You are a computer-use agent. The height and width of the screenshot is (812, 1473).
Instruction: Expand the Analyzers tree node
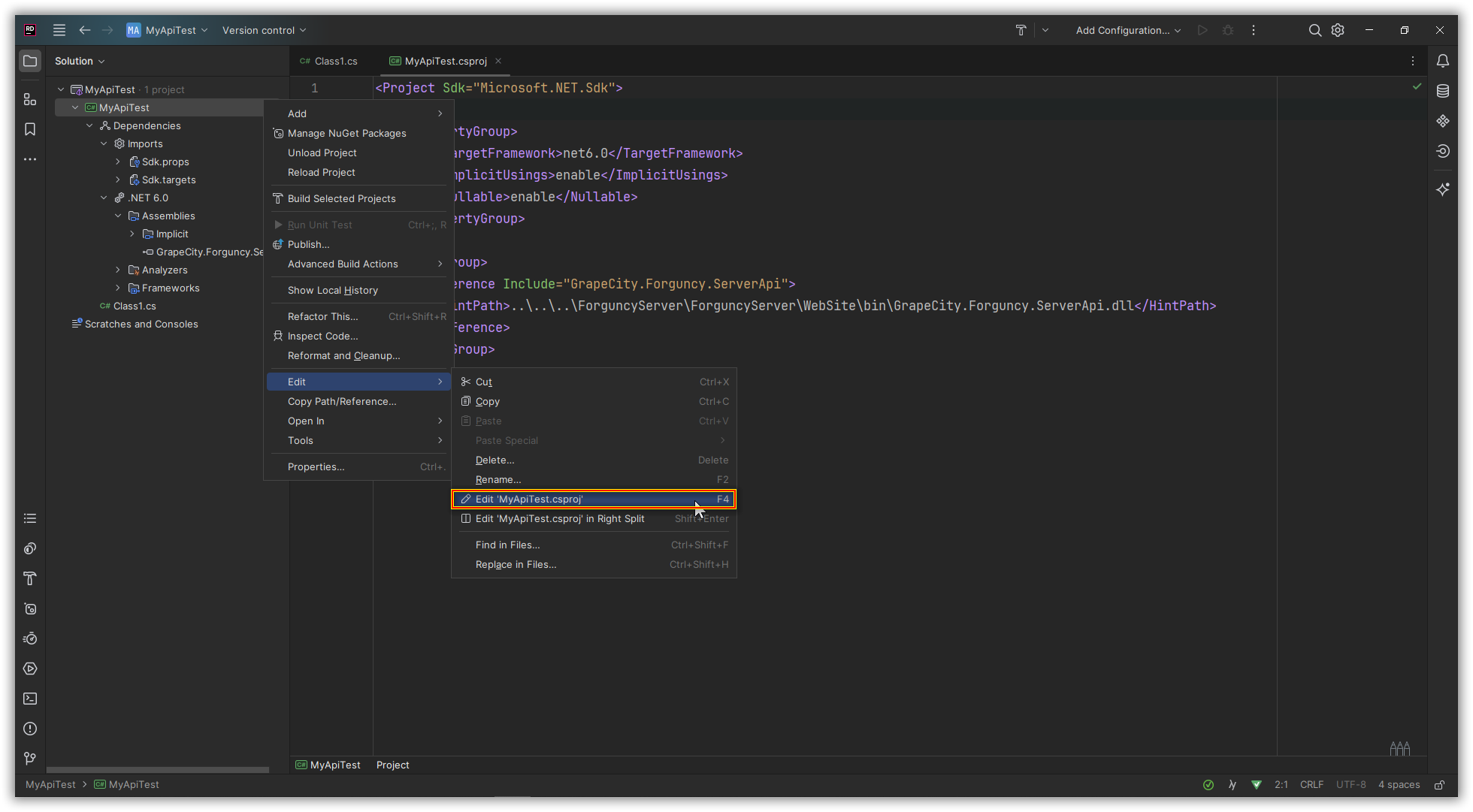click(118, 270)
